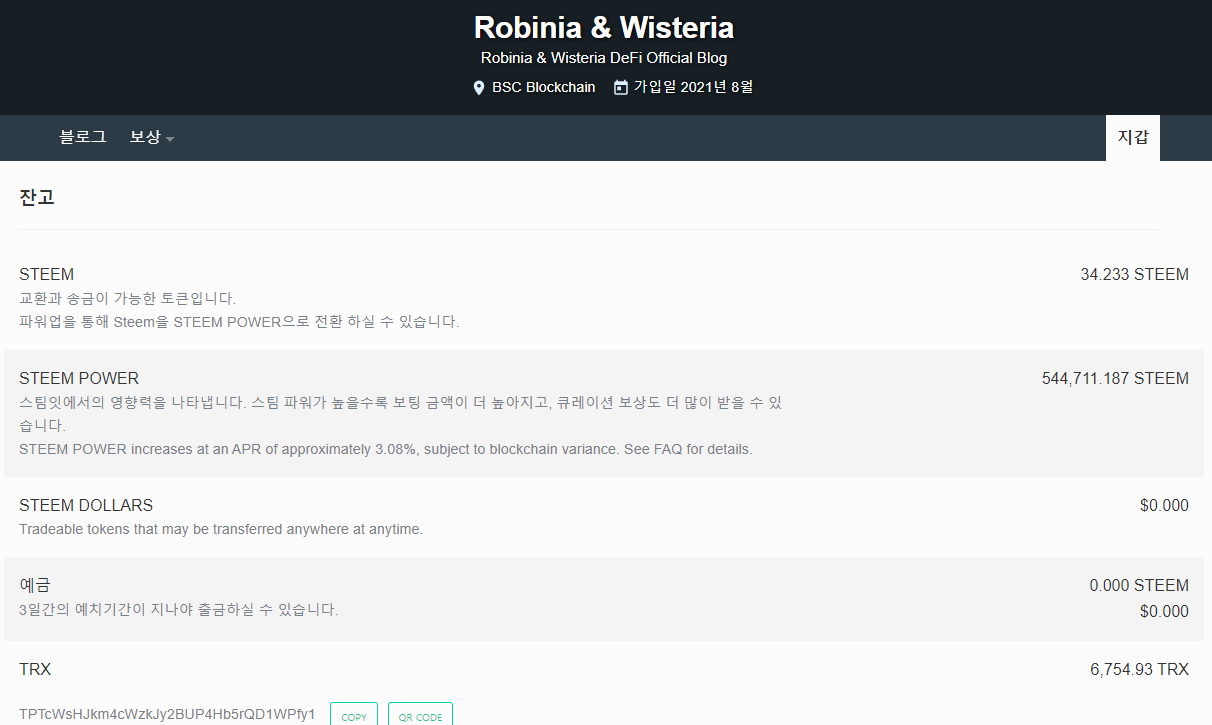
Task: Click the location pin icon beside BSC Blockchain
Action: 479,88
